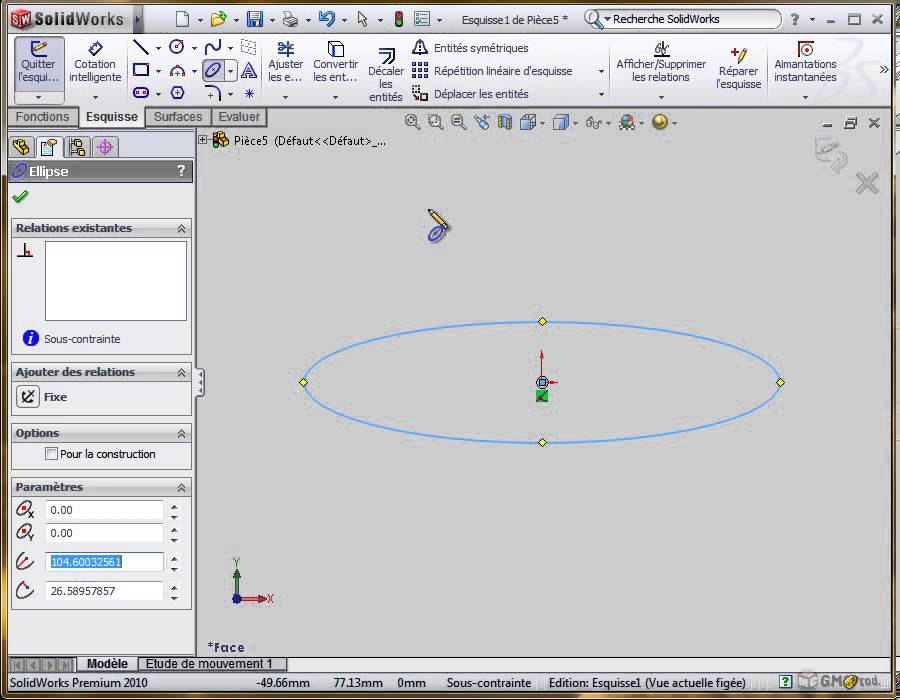This screenshot has width=900, height=700.
Task: Select the Polygon sketch tool
Action: [x=177, y=92]
